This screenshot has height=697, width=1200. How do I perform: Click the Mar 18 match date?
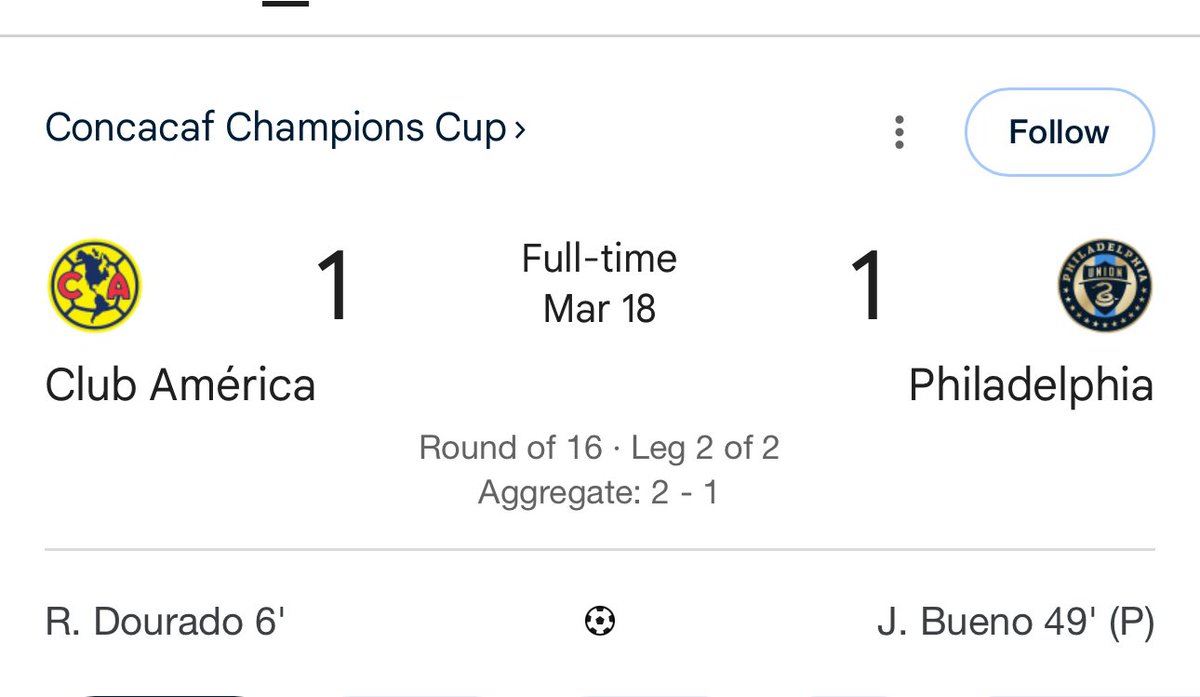tap(599, 308)
